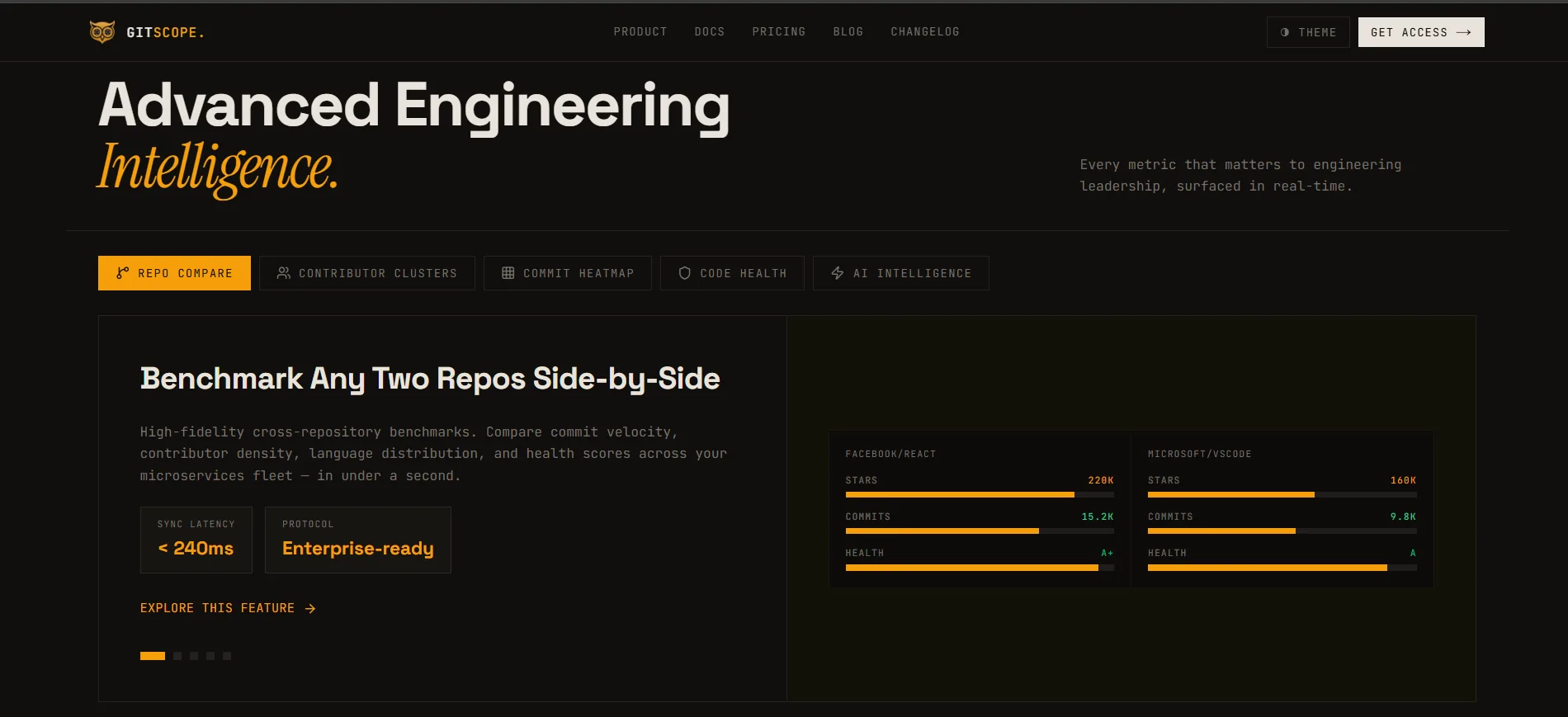Click the 'High-fidelity cross-repository benchmarks' paragraph

pyautogui.click(x=433, y=454)
